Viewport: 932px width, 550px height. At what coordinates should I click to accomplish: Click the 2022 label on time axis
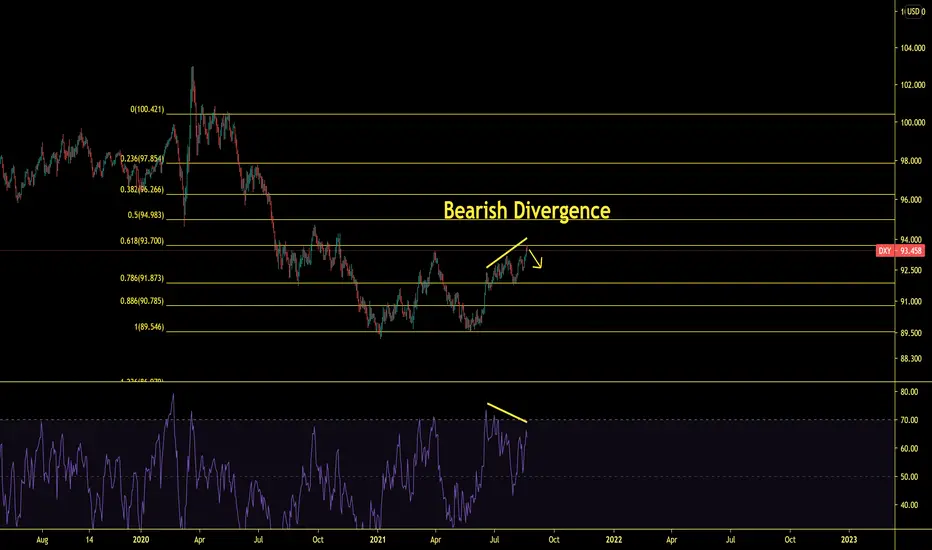coord(613,540)
